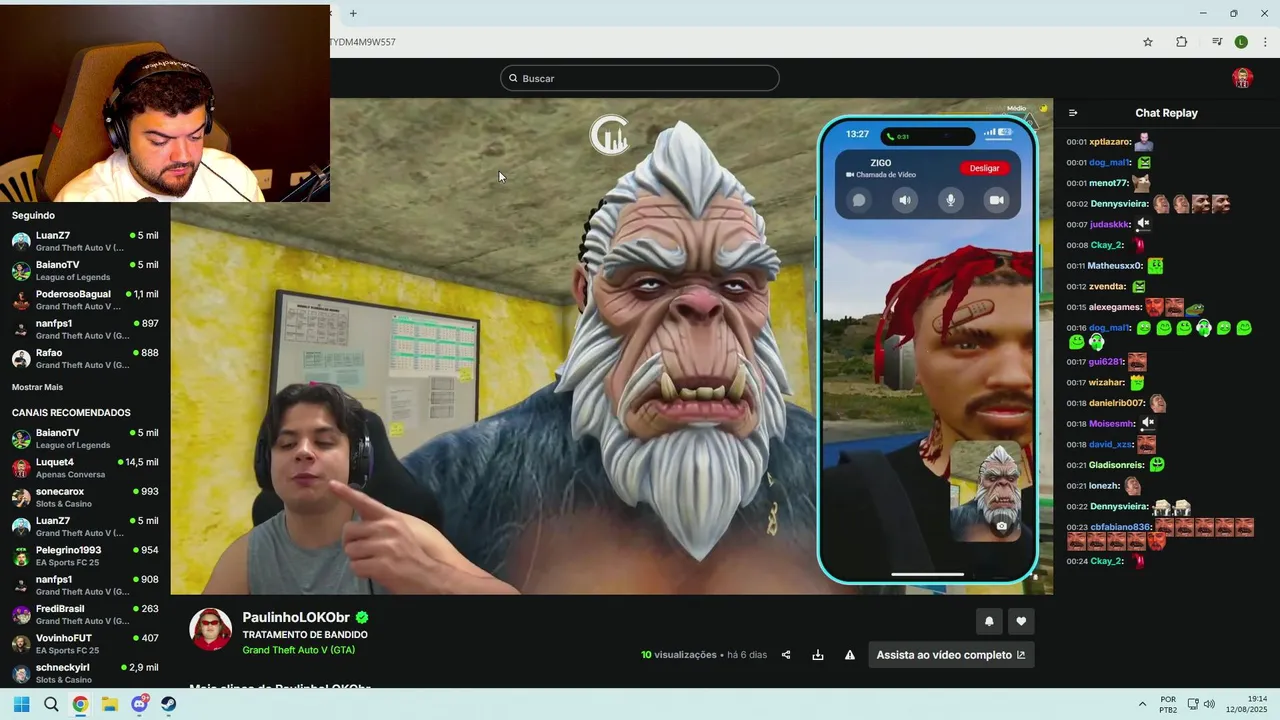Click Gladisonreis username in chat
The image size is (1280, 720).
pyautogui.click(x=1116, y=465)
